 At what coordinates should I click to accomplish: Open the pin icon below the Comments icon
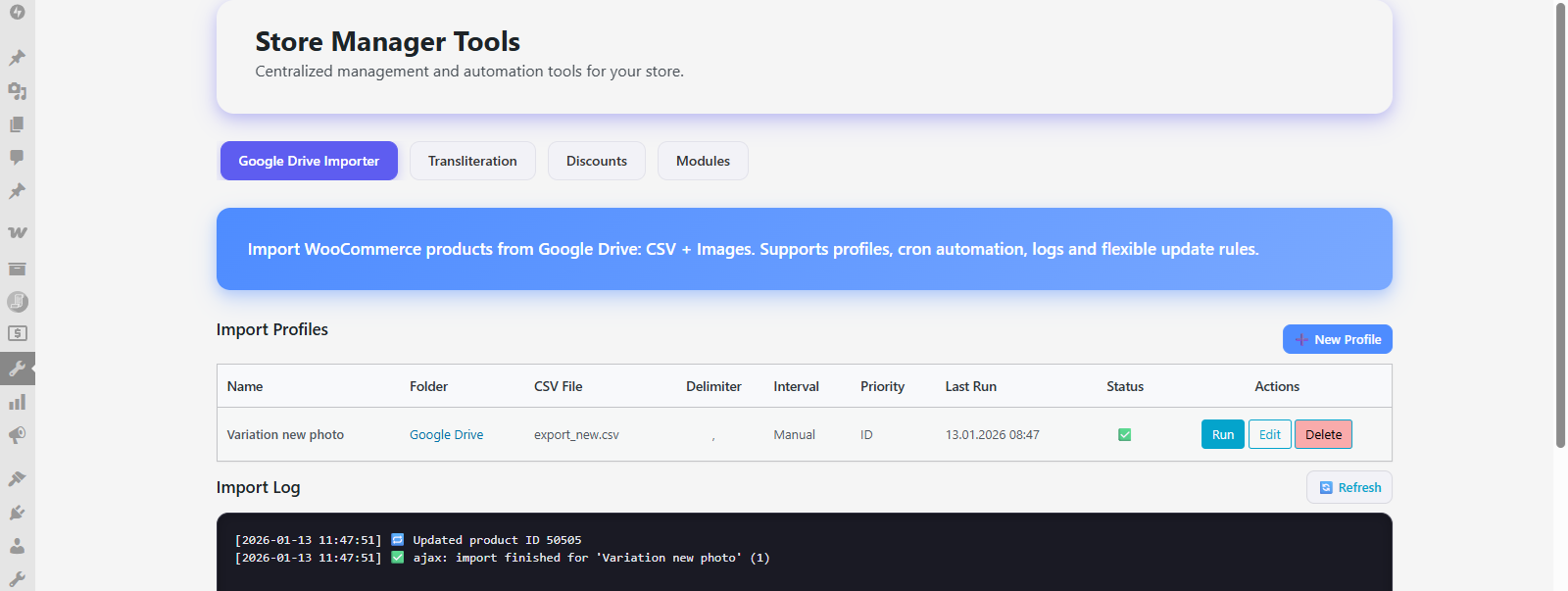click(17, 191)
